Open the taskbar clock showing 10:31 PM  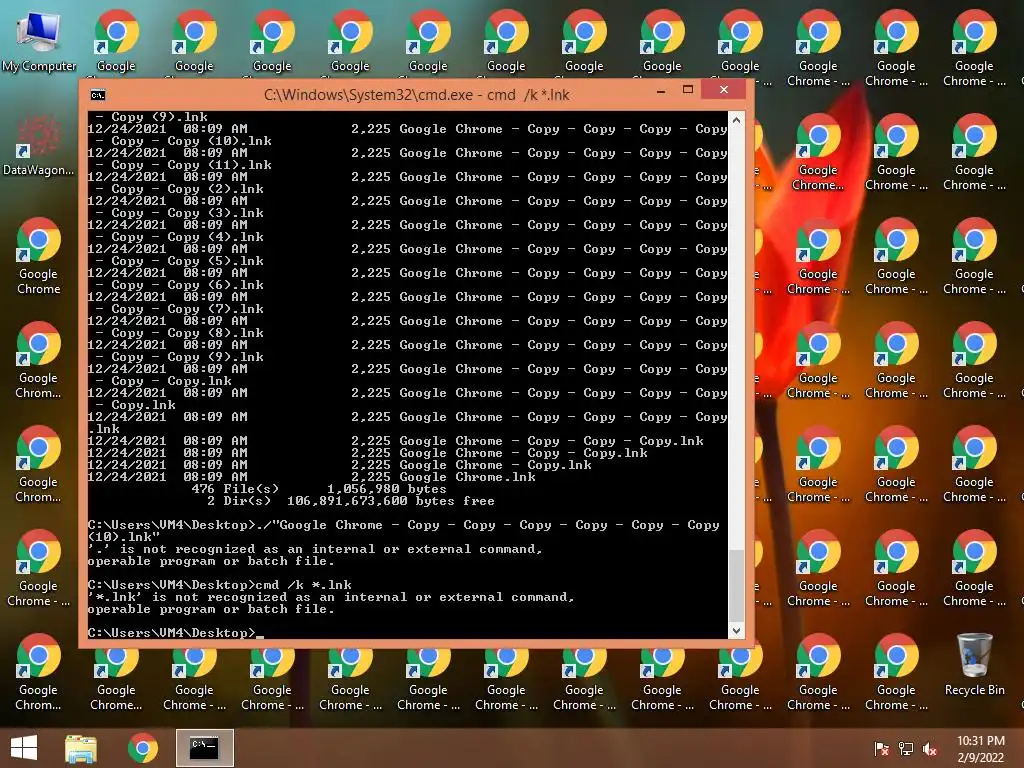pos(980,749)
